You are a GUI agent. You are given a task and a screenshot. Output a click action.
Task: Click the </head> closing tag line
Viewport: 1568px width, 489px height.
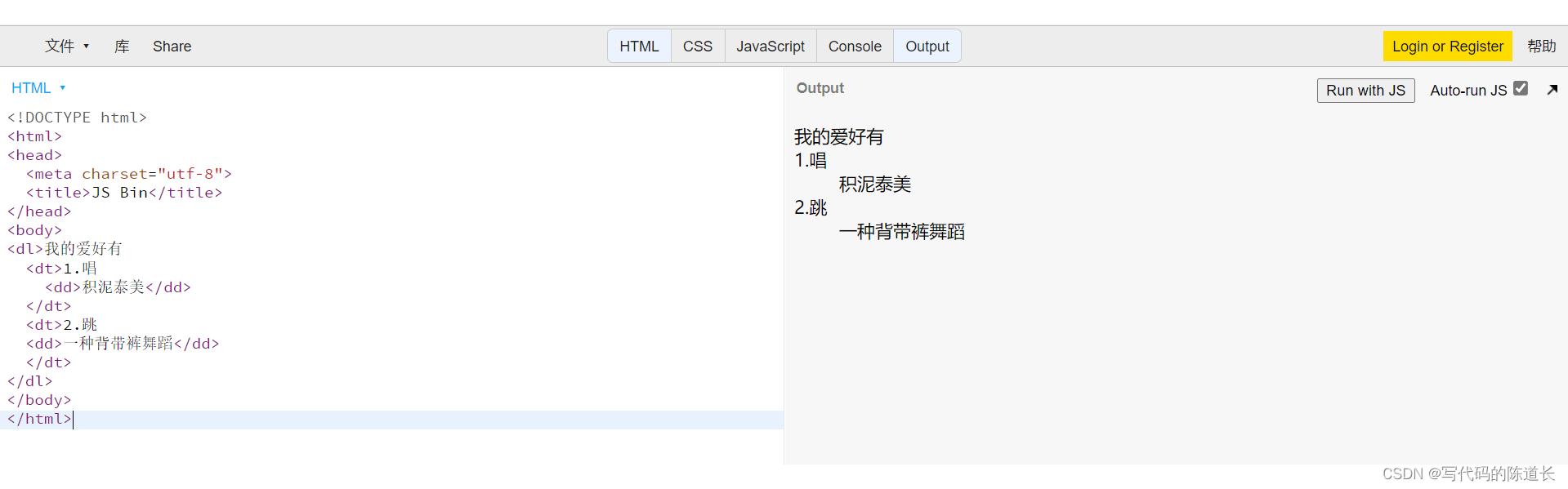(39, 211)
